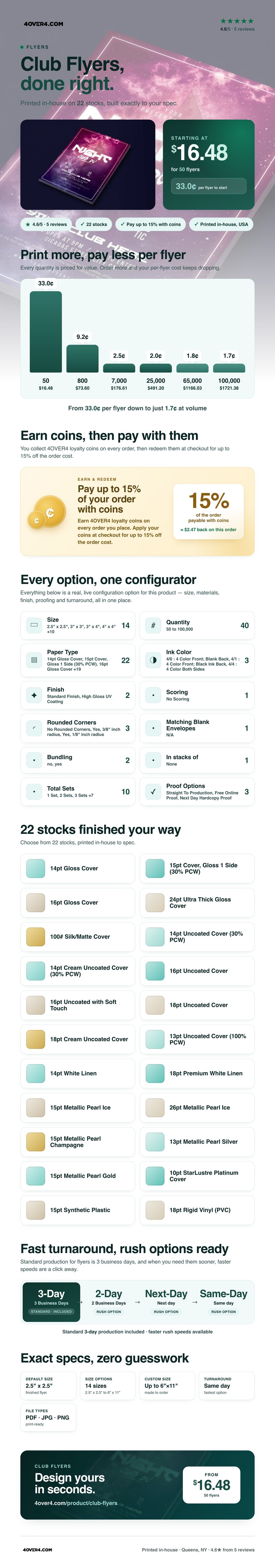Click the Size option icon
Viewport: 275px width, 1568px height.
[34, 625]
